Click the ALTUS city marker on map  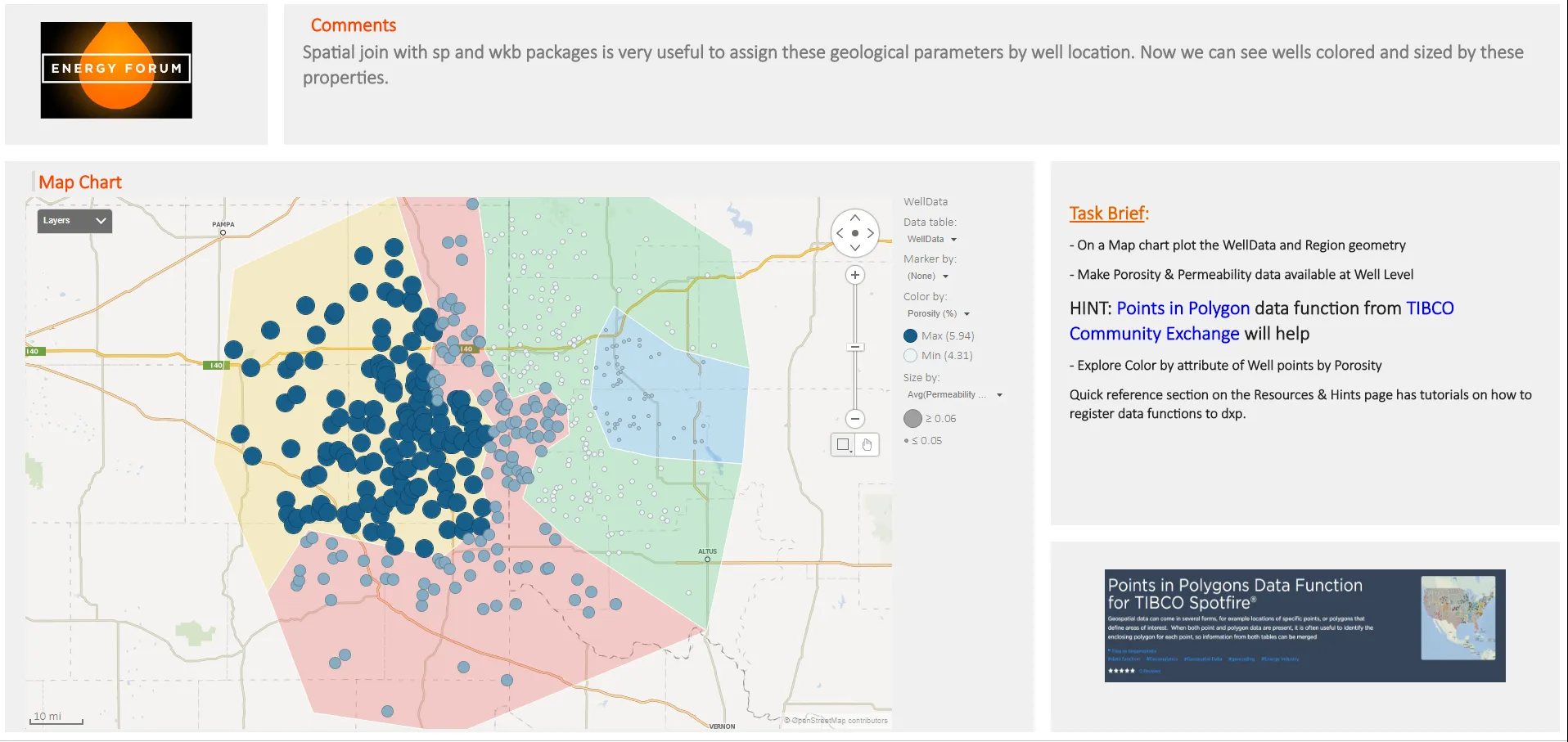point(707,560)
